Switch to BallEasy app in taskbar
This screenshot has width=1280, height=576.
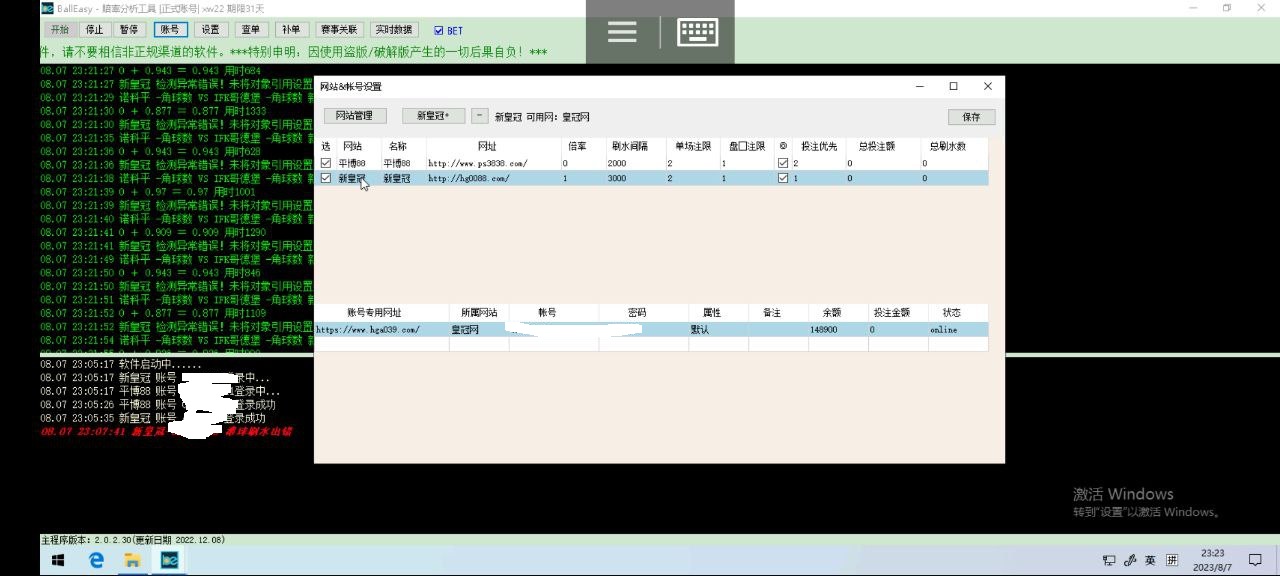tap(169, 561)
